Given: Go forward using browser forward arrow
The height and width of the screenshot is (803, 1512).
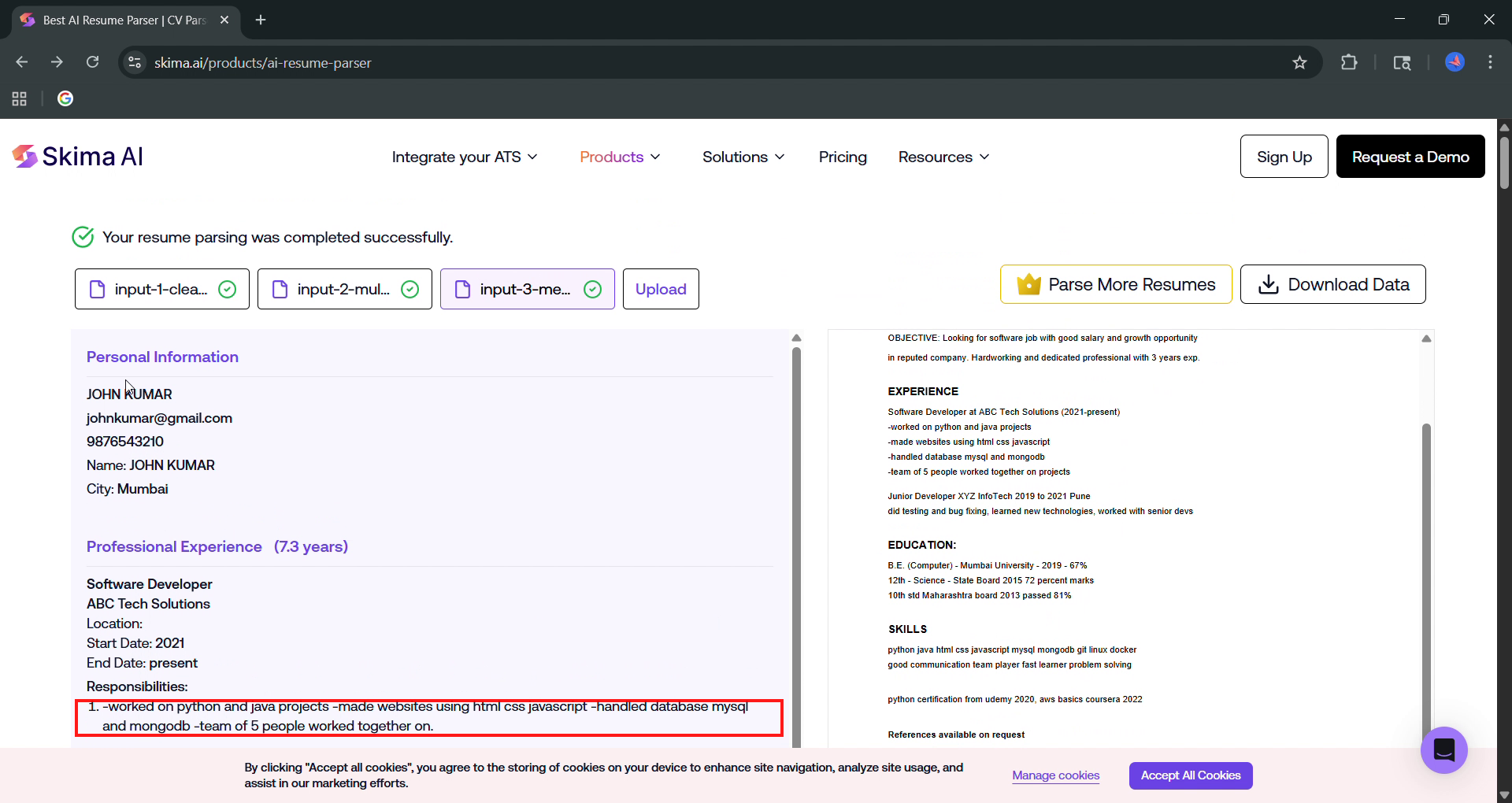Looking at the screenshot, I should pyautogui.click(x=57, y=62).
